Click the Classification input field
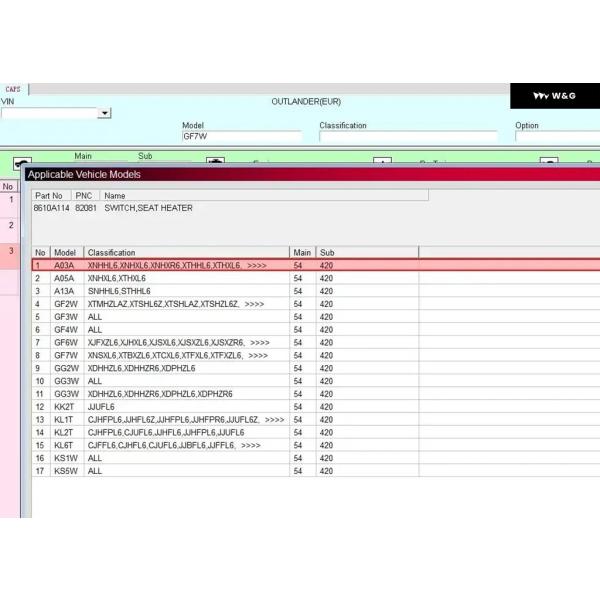Image resolution: width=600 pixels, height=600 pixels. pos(408,137)
